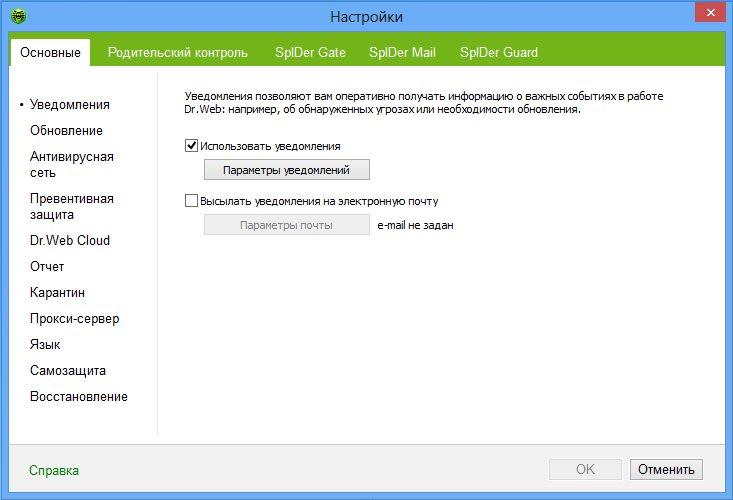Open the Обновление section

tap(66, 130)
